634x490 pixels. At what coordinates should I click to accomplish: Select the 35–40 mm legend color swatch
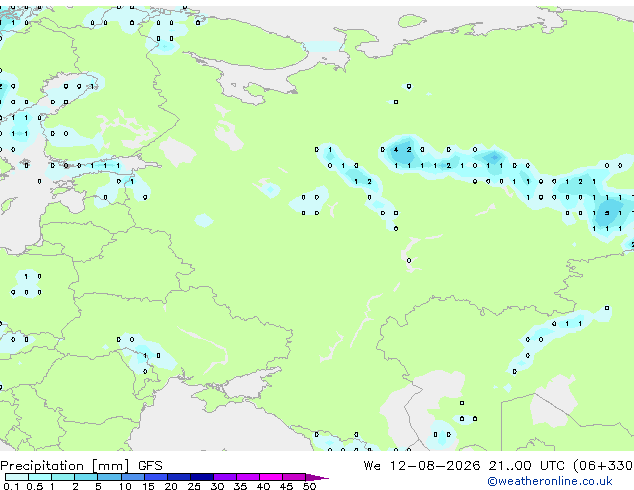[x=248, y=477]
